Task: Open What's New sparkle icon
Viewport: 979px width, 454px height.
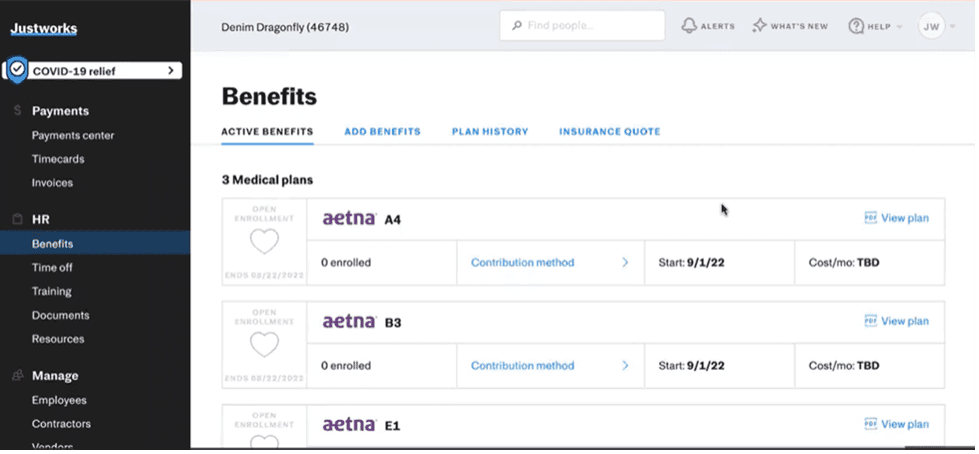Action: click(x=760, y=26)
